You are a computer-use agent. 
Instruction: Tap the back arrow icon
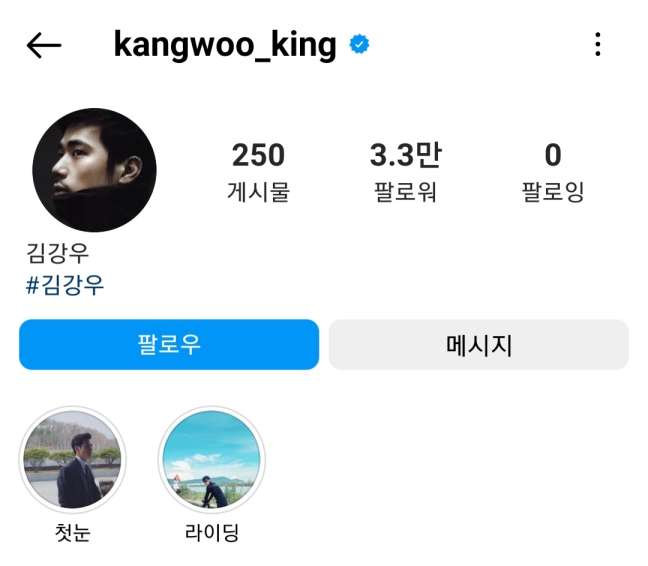[44, 45]
